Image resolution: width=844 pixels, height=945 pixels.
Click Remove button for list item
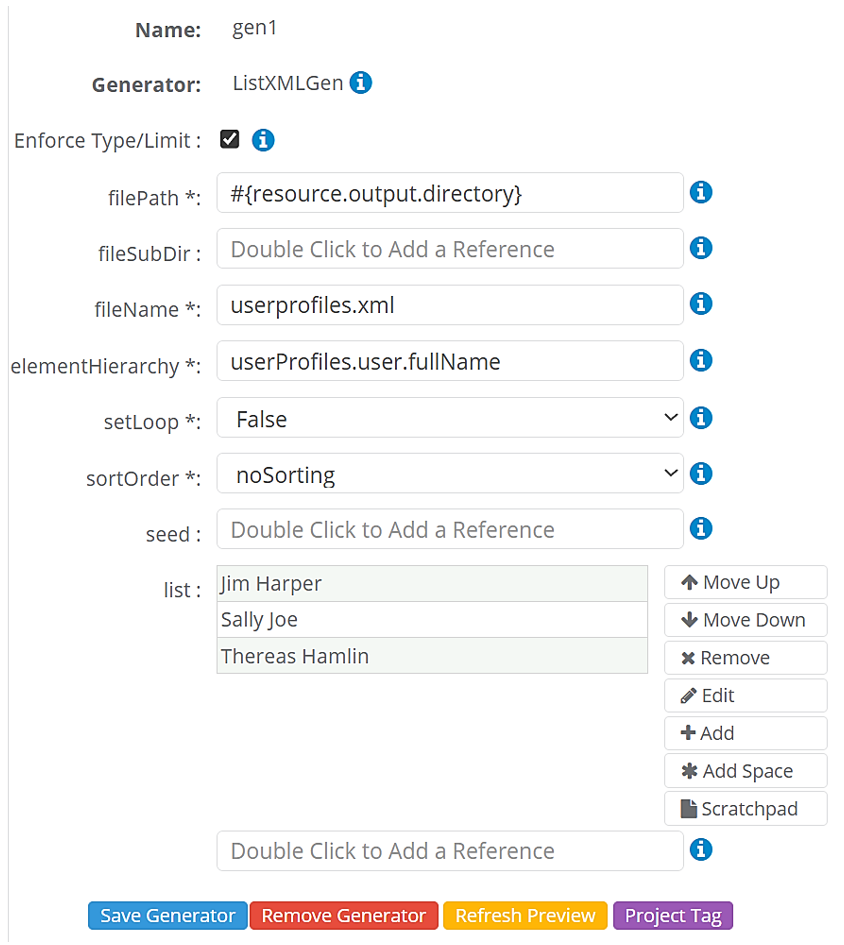pos(746,658)
